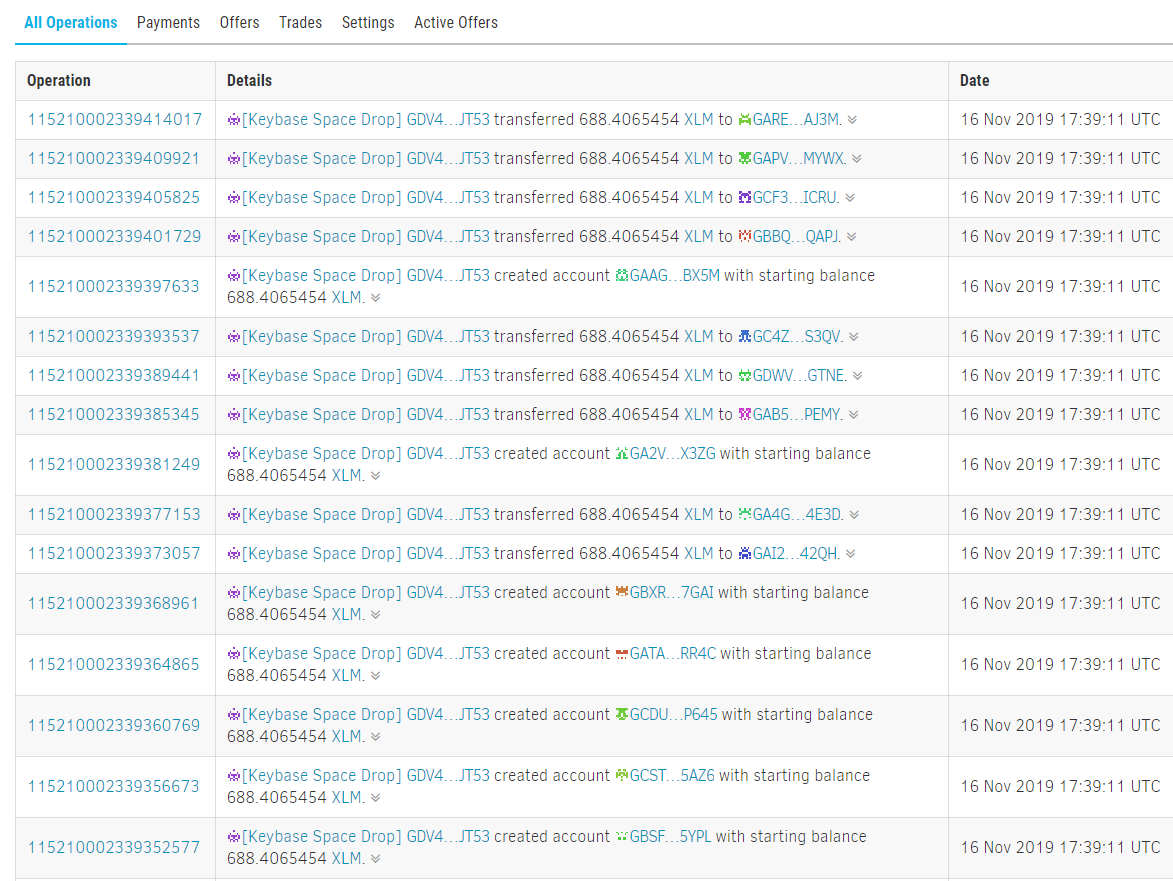The height and width of the screenshot is (881, 1173).
Task: Click the GDWV…GTNE account identicon
Action: (x=744, y=375)
